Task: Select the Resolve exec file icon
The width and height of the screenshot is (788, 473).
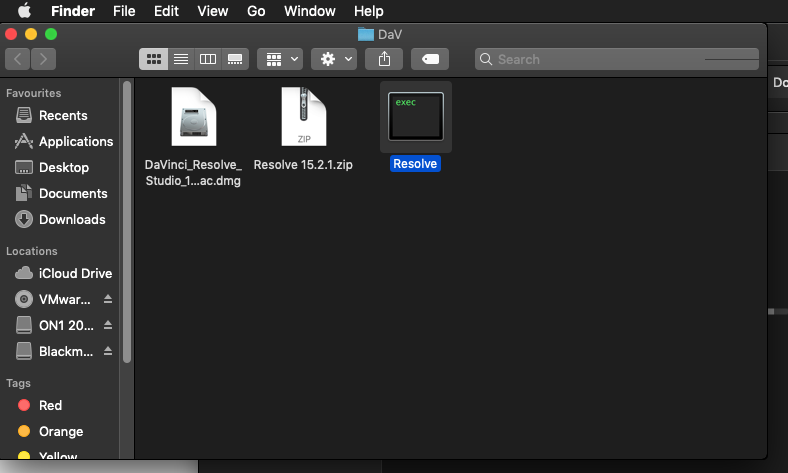Action: [x=416, y=117]
